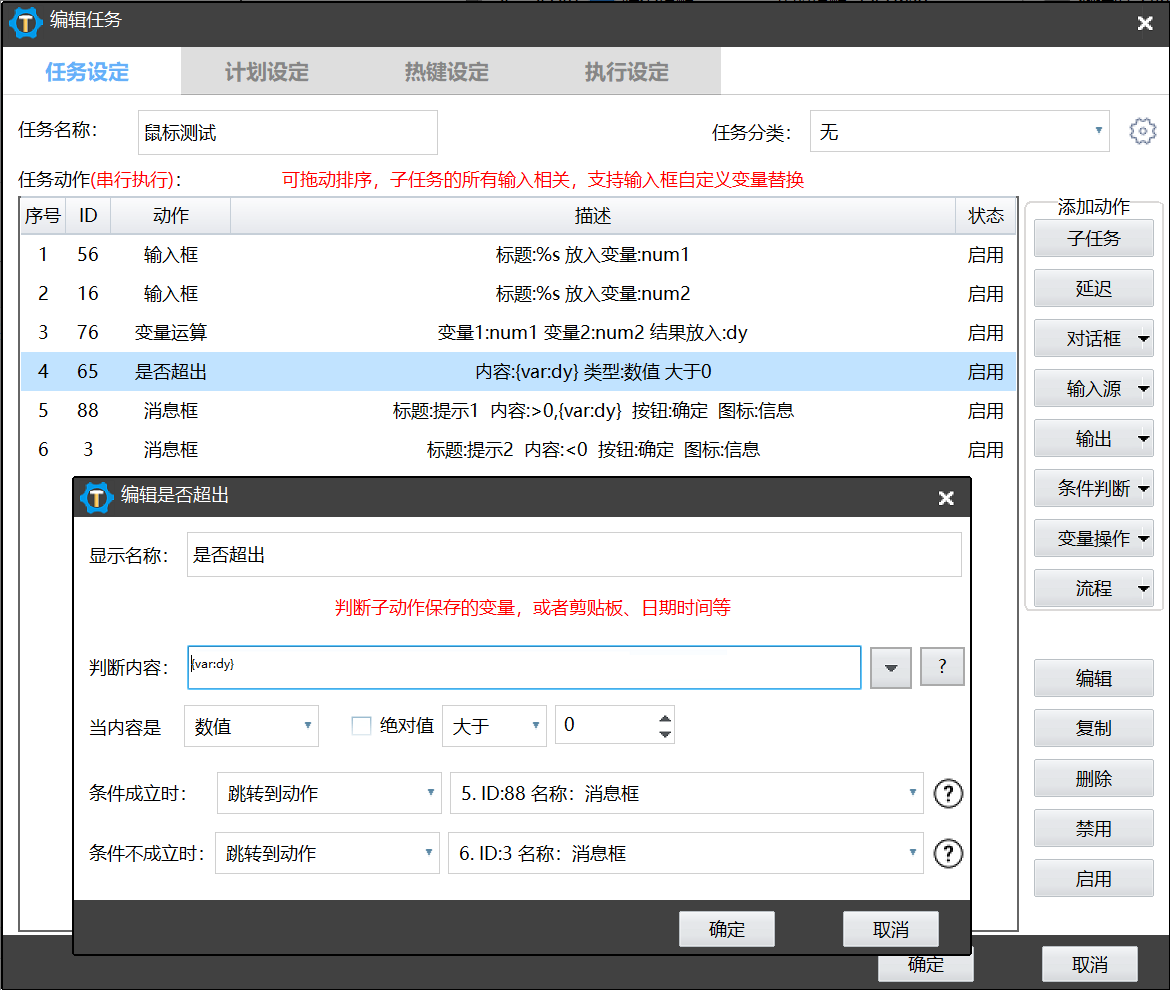This screenshot has width=1170, height=990.
Task: Expand the 任务分类 dropdown
Action: 959,131
